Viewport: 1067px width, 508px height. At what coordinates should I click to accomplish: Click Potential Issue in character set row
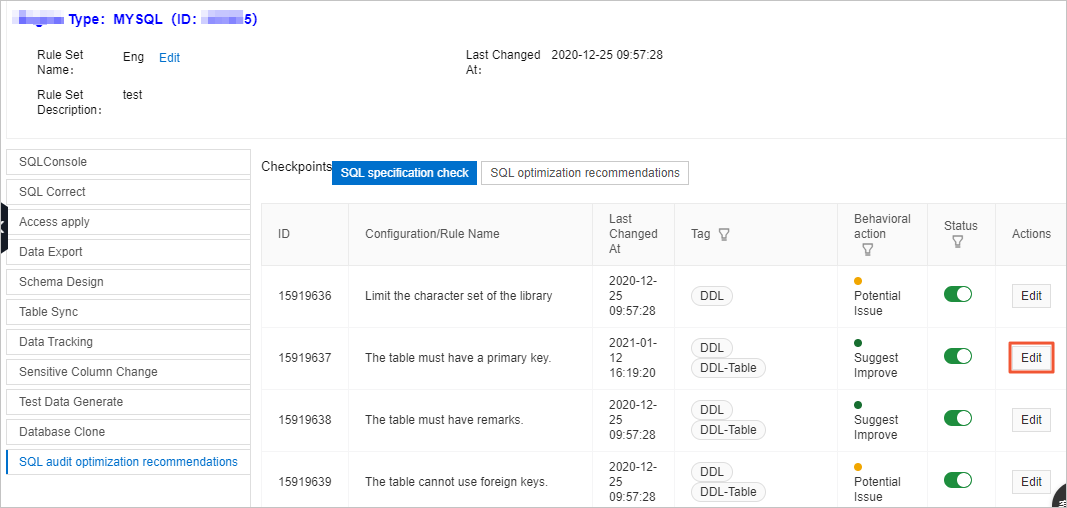pyautogui.click(x=877, y=303)
